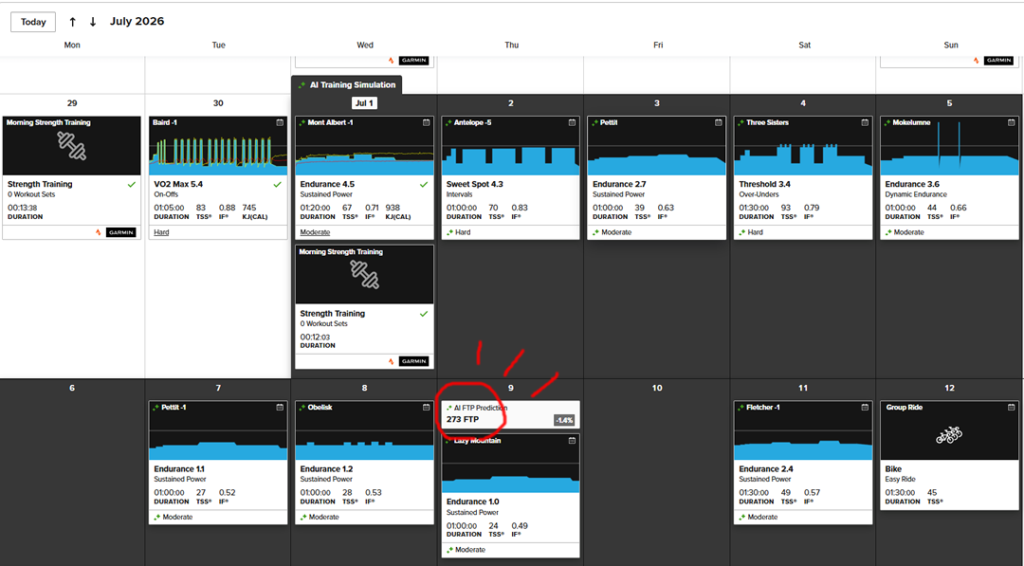Click calendar icon on Fletcher -1 card
Screen dimensions: 1024x566
click(865, 407)
